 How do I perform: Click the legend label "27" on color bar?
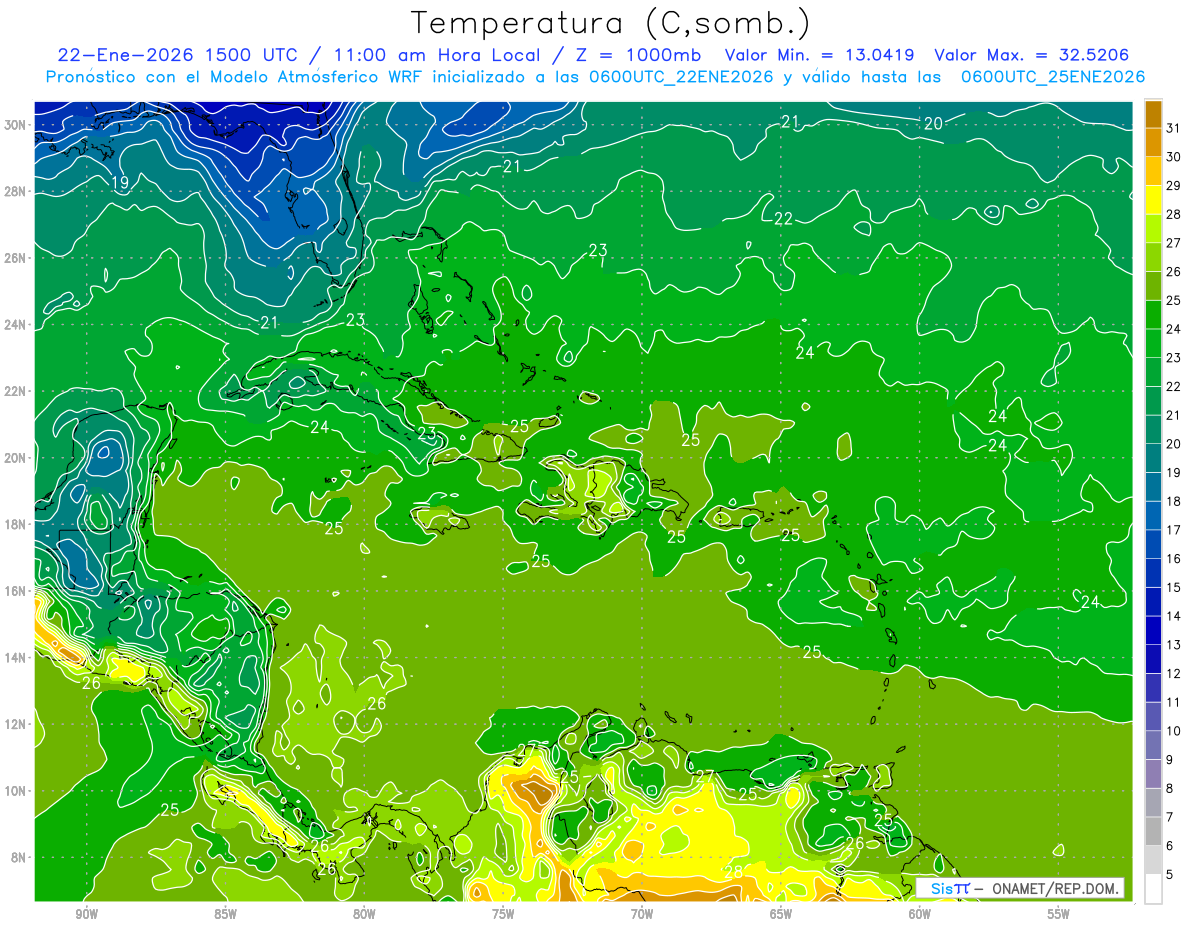1174,243
